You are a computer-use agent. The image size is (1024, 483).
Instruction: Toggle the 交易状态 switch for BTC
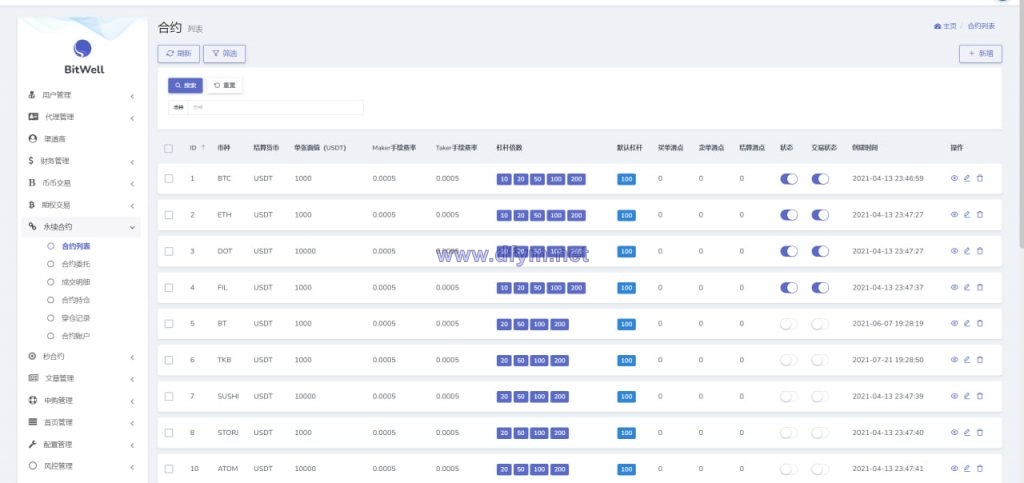click(820, 179)
